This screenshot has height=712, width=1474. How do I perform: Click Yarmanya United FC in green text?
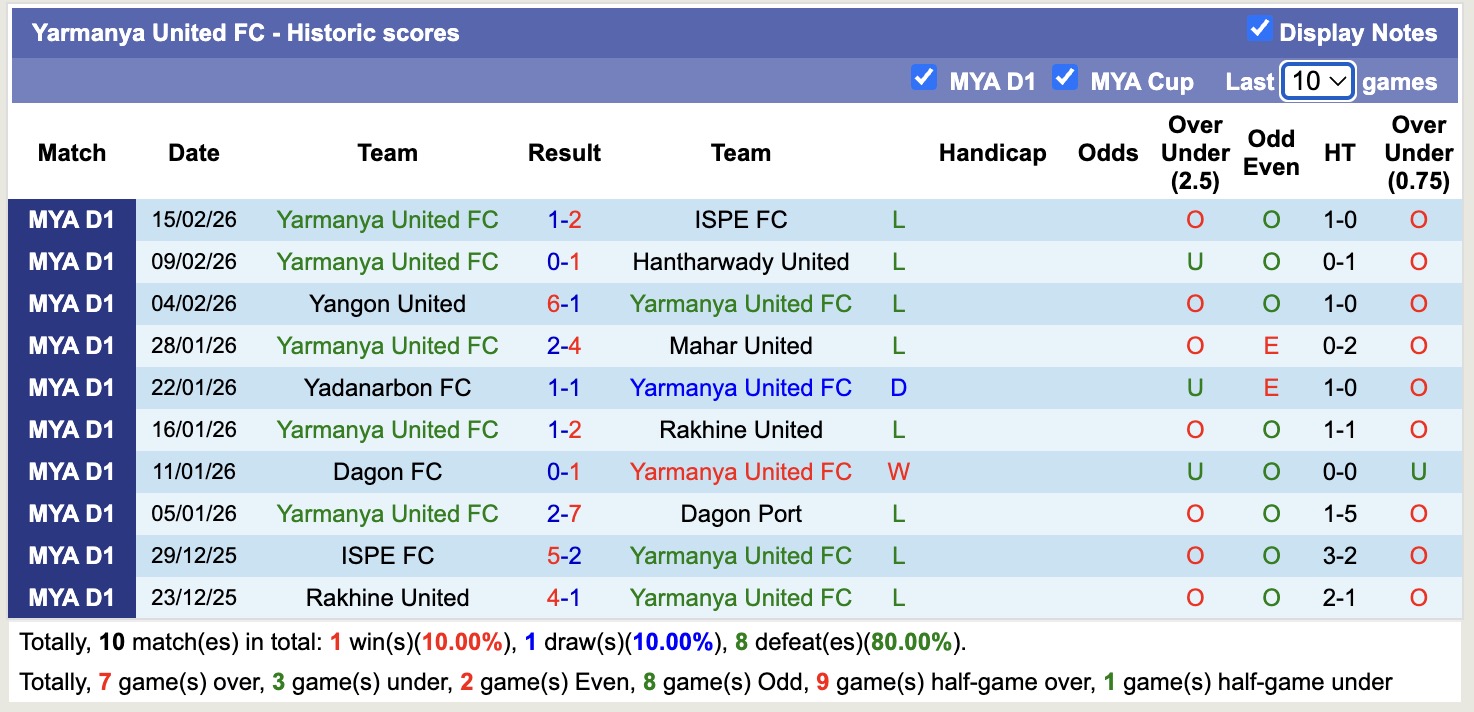tap(387, 219)
